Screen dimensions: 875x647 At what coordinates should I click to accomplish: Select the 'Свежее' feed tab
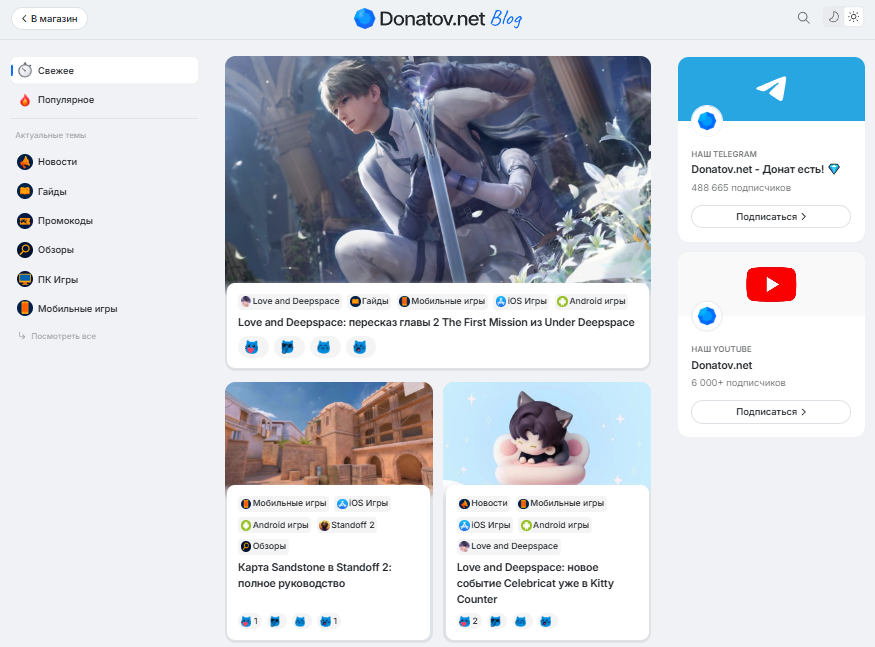click(x=104, y=70)
